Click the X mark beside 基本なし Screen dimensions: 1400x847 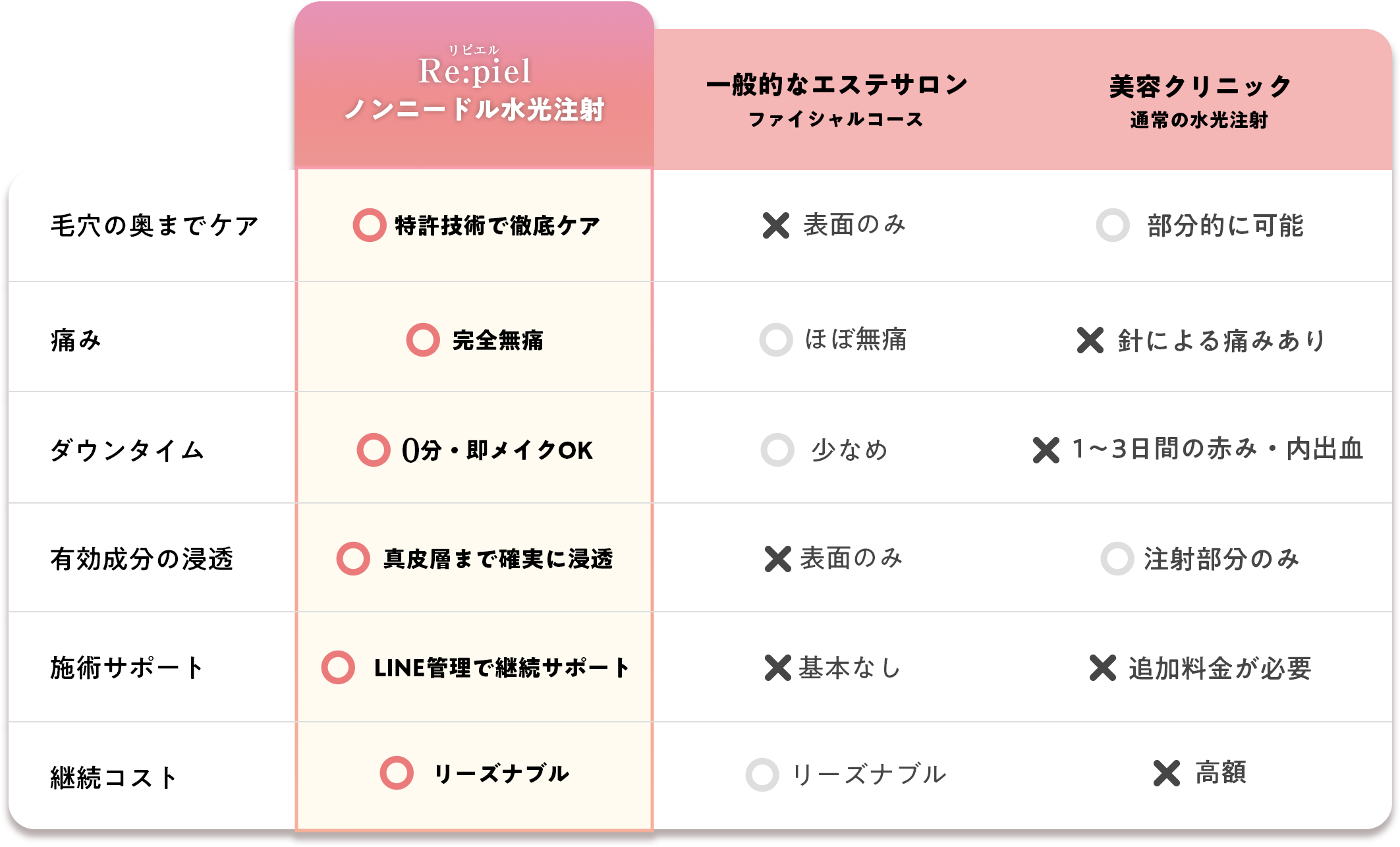(x=777, y=668)
